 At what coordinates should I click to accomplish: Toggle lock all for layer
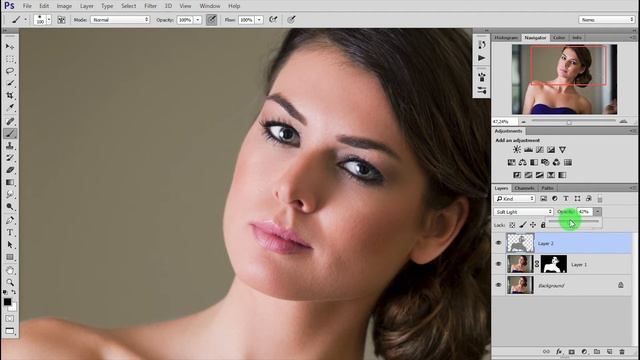click(543, 225)
